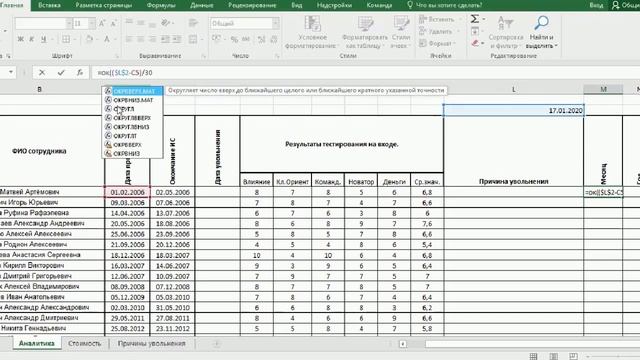This screenshot has width=640, height=360.
Task: Click in the formula bar text
Action: click(x=125, y=73)
